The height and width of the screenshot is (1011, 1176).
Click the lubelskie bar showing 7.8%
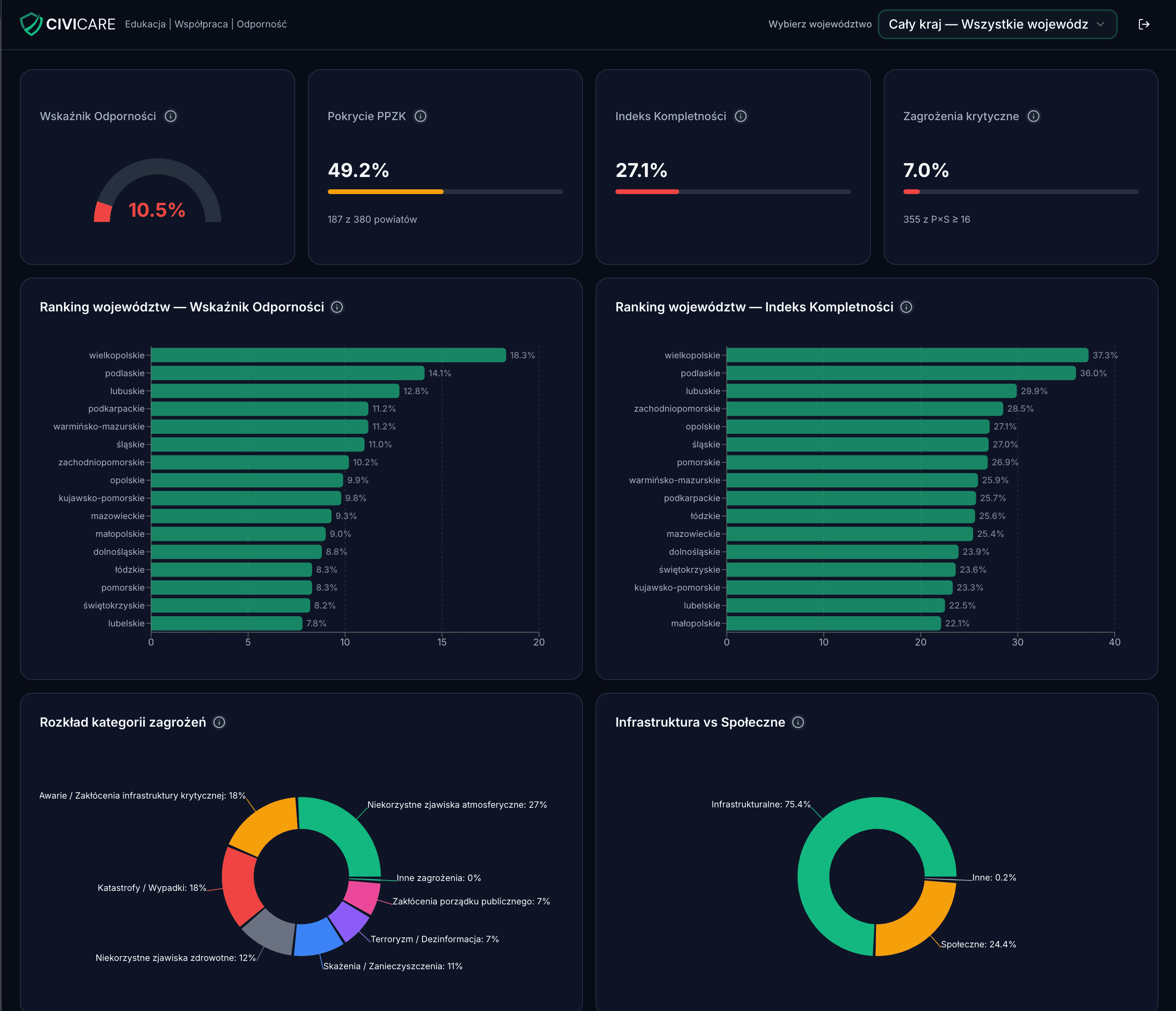tap(226, 623)
